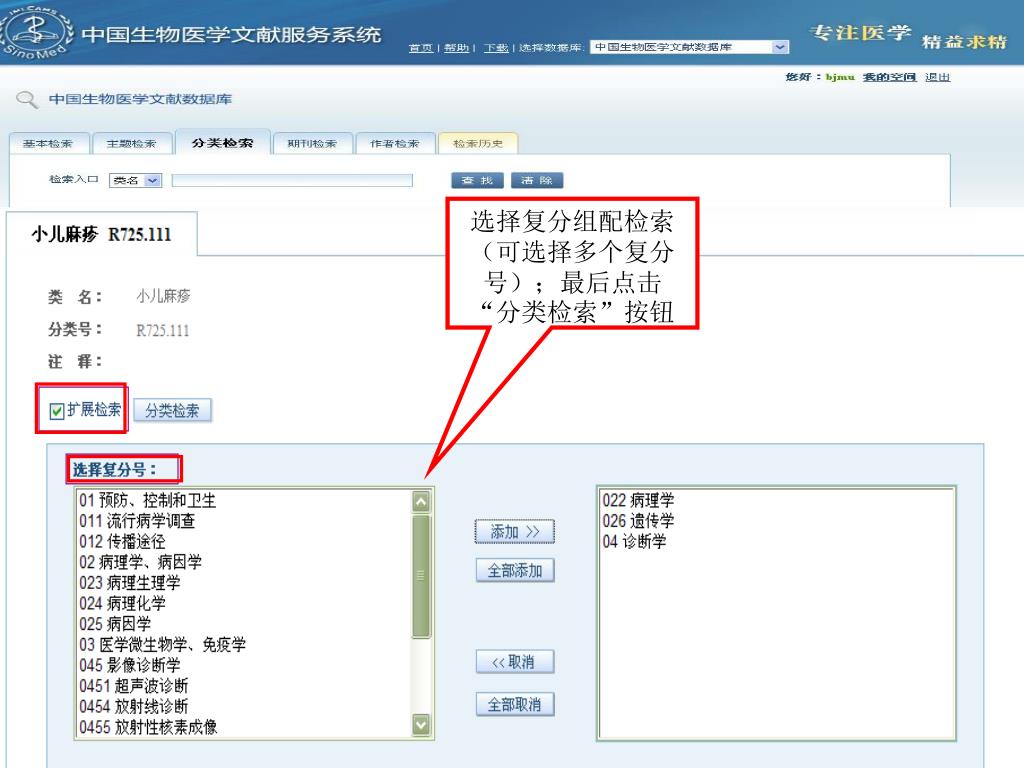Click the 添加 >> button
This screenshot has width=1024, height=768.
(x=515, y=532)
